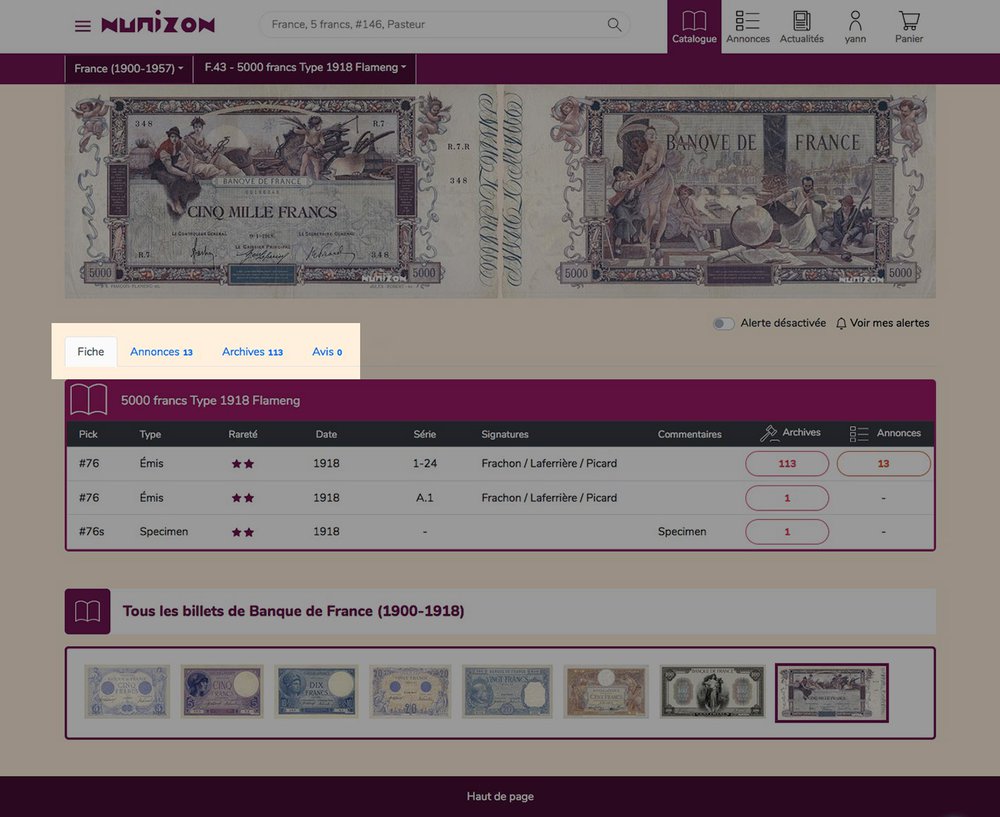Screen dimensions: 1000x817
Task: Click the Type column header
Action: click(x=151, y=434)
